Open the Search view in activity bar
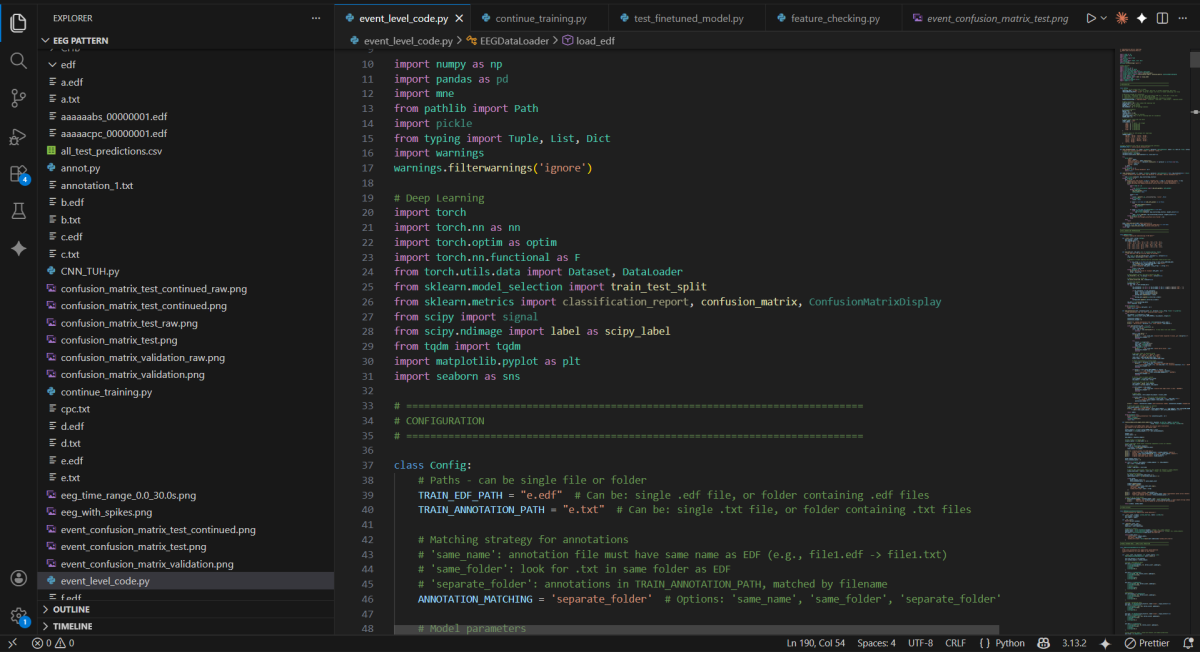This screenshot has width=1200, height=652. pos(18,61)
